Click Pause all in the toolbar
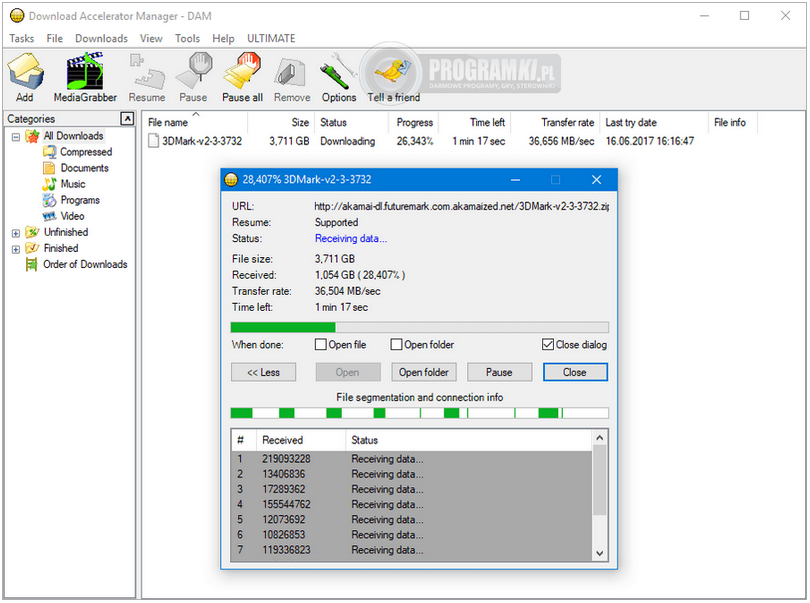The width and height of the screenshot is (810, 603). [242, 71]
